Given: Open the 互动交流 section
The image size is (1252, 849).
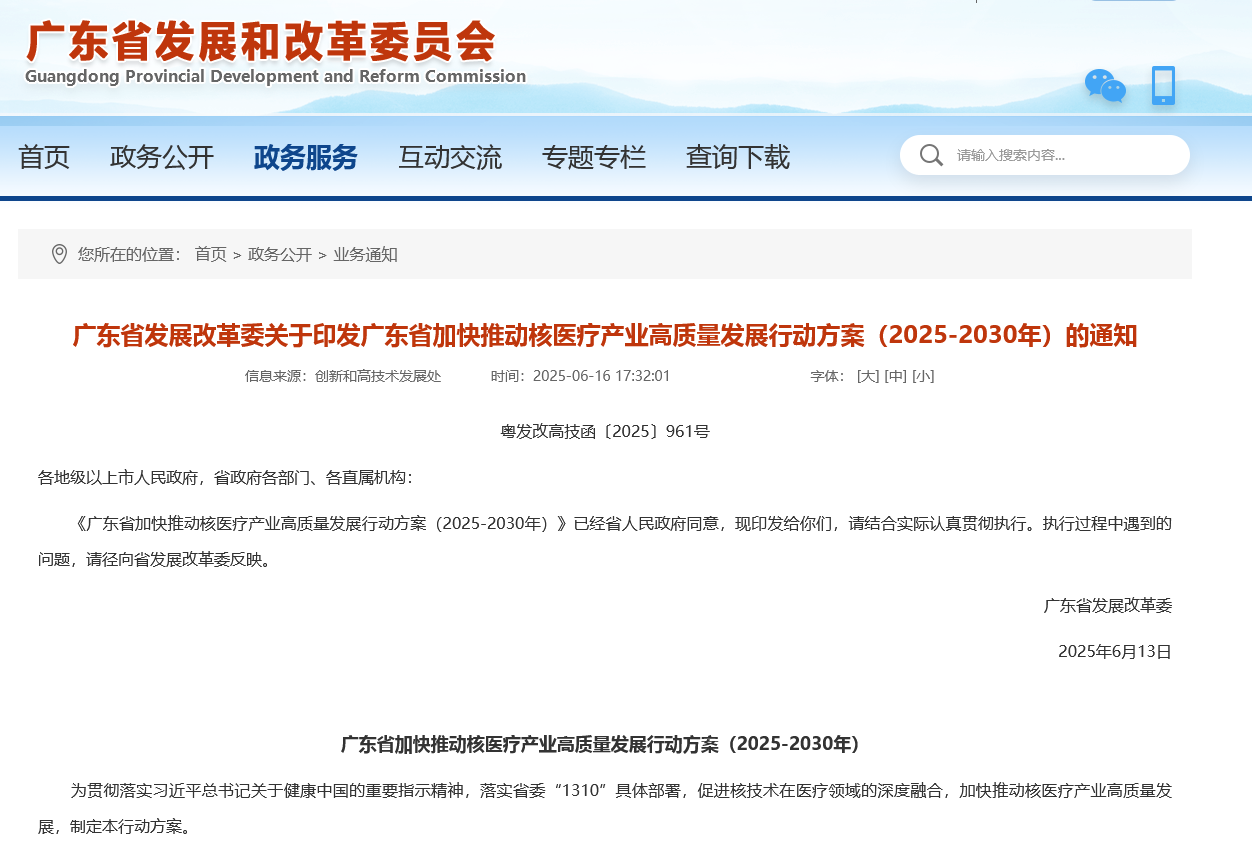Looking at the screenshot, I should coord(450,157).
